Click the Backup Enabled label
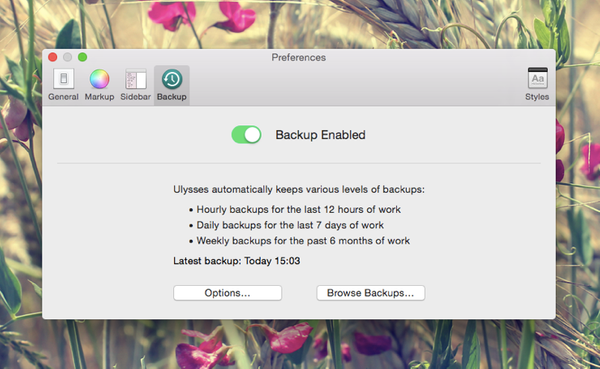This screenshot has width=600, height=369. coord(320,135)
